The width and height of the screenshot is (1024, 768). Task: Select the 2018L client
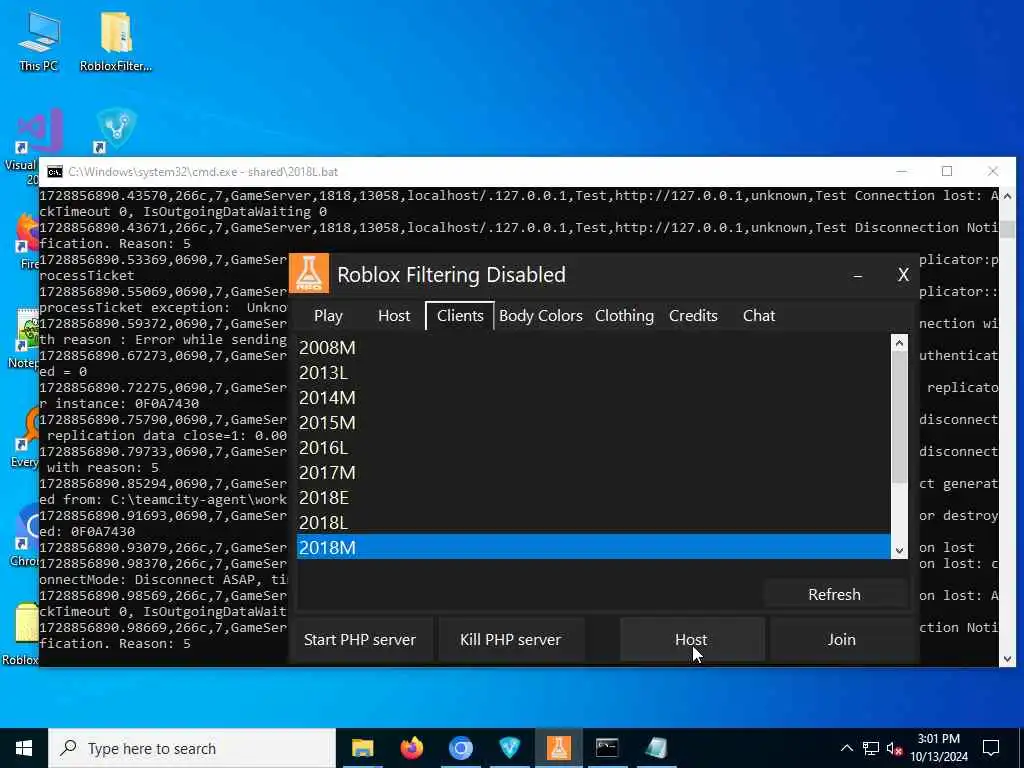[594, 522]
